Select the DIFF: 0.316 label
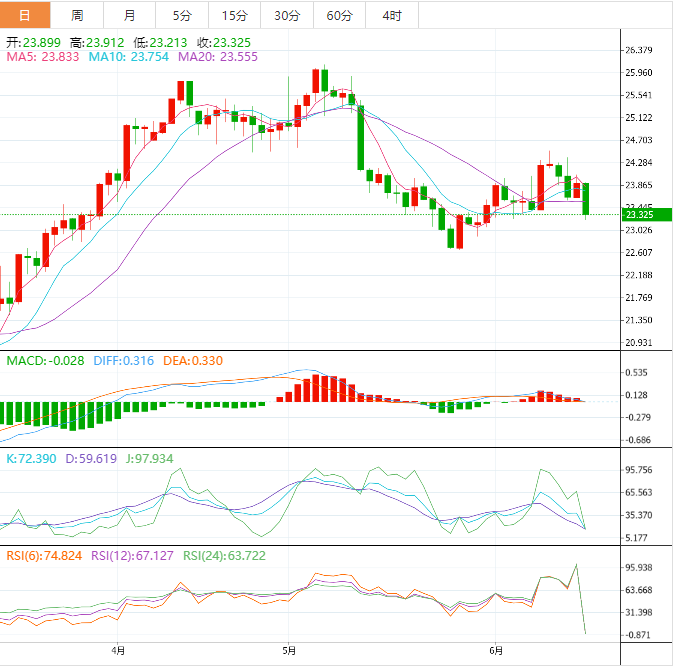The width and height of the screenshot is (674, 668). (125, 360)
